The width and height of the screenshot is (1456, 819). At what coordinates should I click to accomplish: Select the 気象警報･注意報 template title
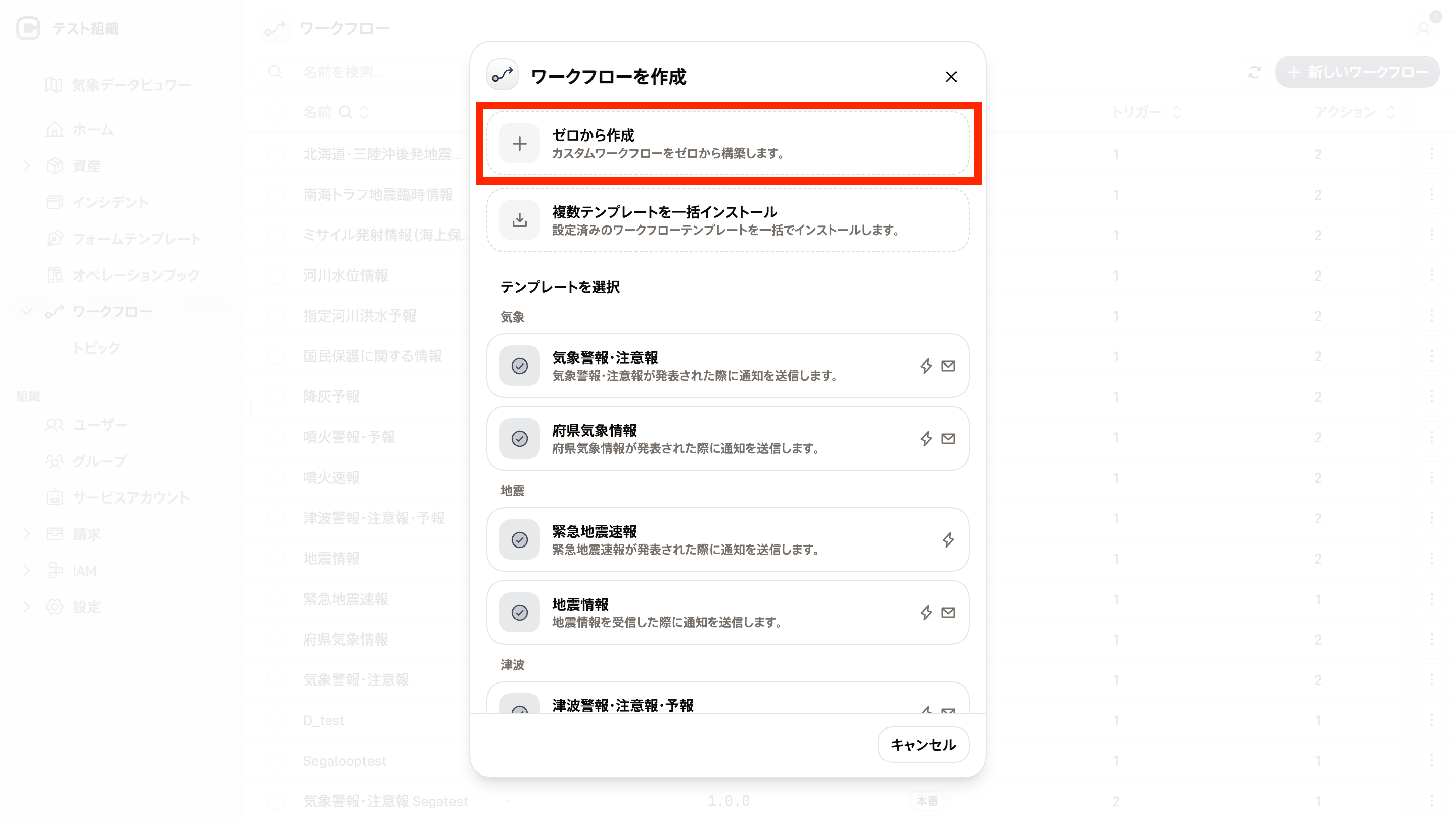pyautogui.click(x=605, y=357)
